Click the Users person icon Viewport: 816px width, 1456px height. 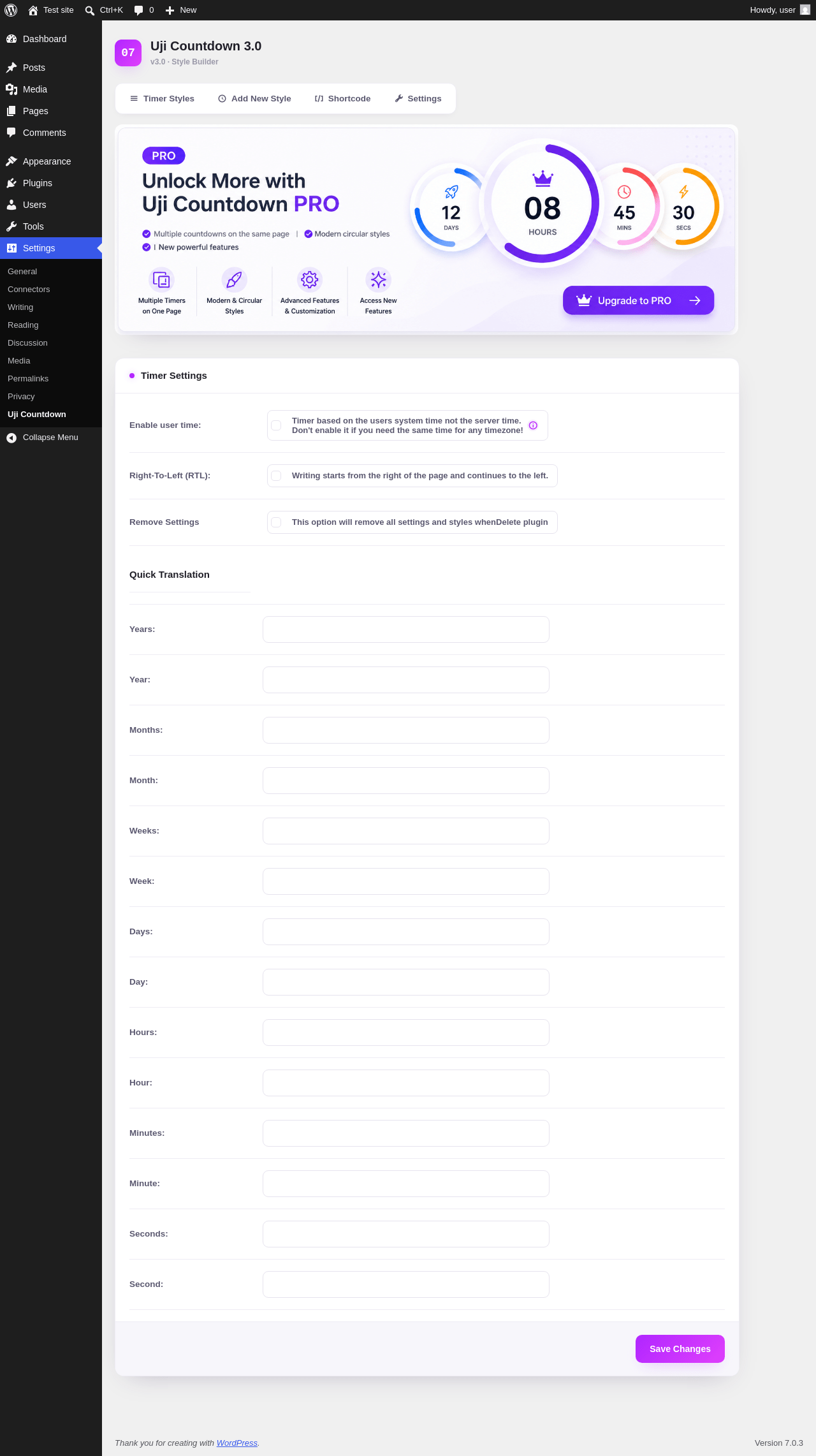pos(11,205)
